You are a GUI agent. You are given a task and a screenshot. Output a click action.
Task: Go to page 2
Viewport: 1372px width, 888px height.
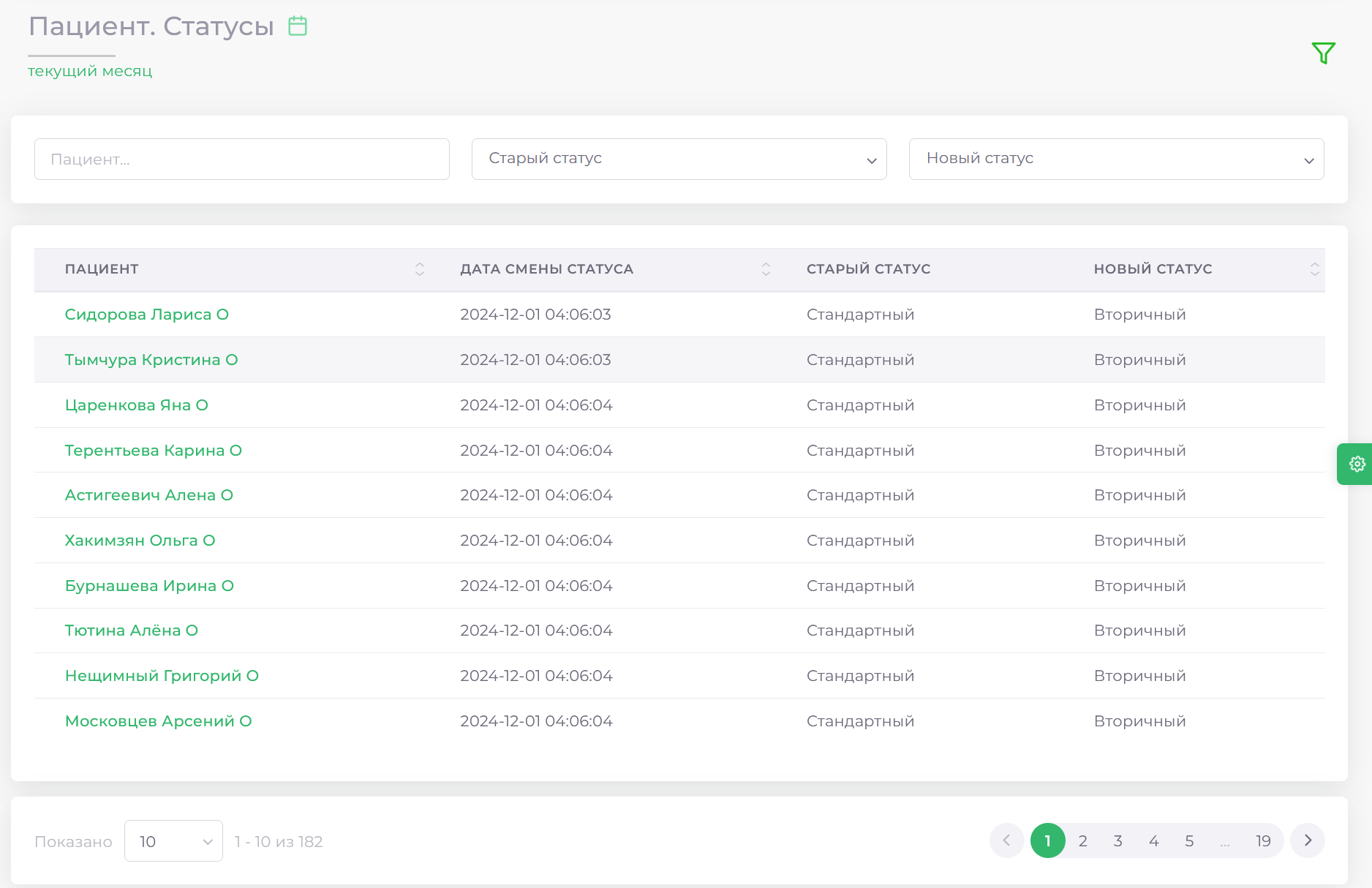[x=1082, y=841]
